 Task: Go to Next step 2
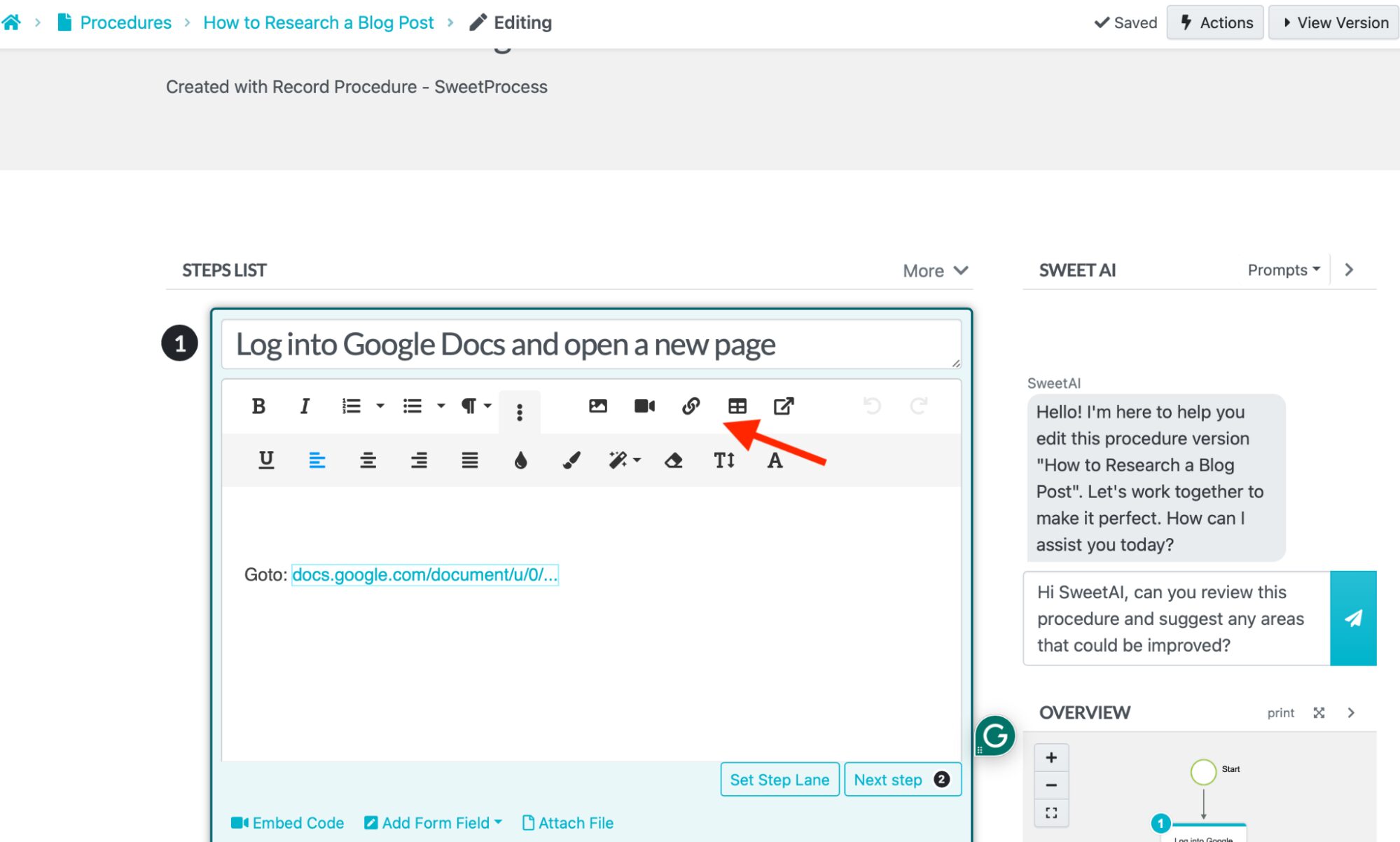[x=903, y=780]
